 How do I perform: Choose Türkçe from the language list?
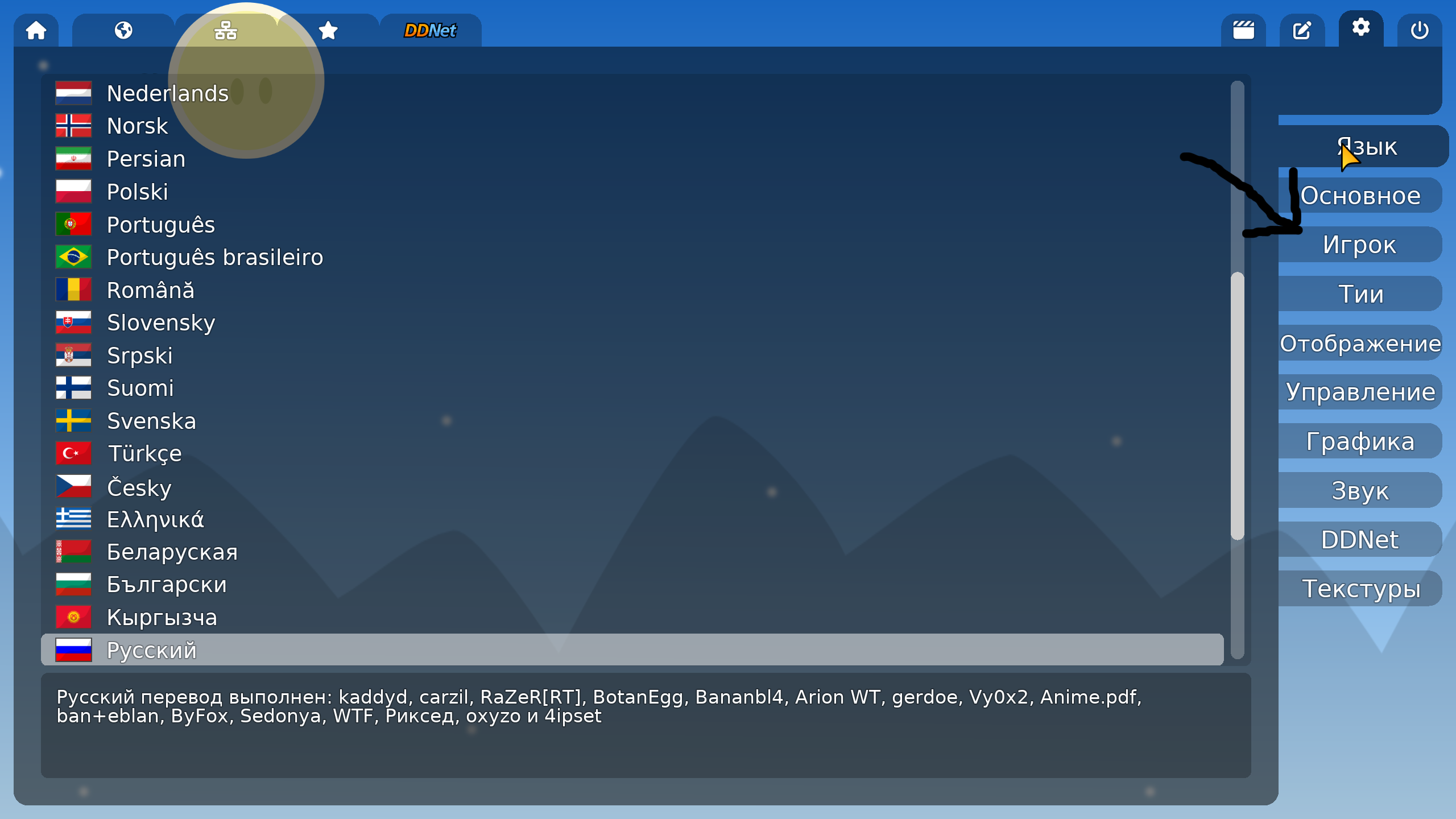(144, 454)
